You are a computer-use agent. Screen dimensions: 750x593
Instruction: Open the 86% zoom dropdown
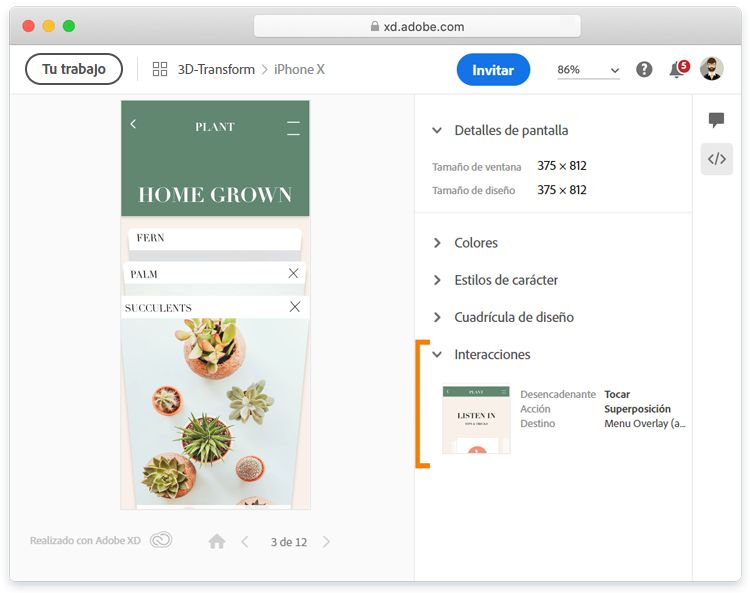click(588, 70)
